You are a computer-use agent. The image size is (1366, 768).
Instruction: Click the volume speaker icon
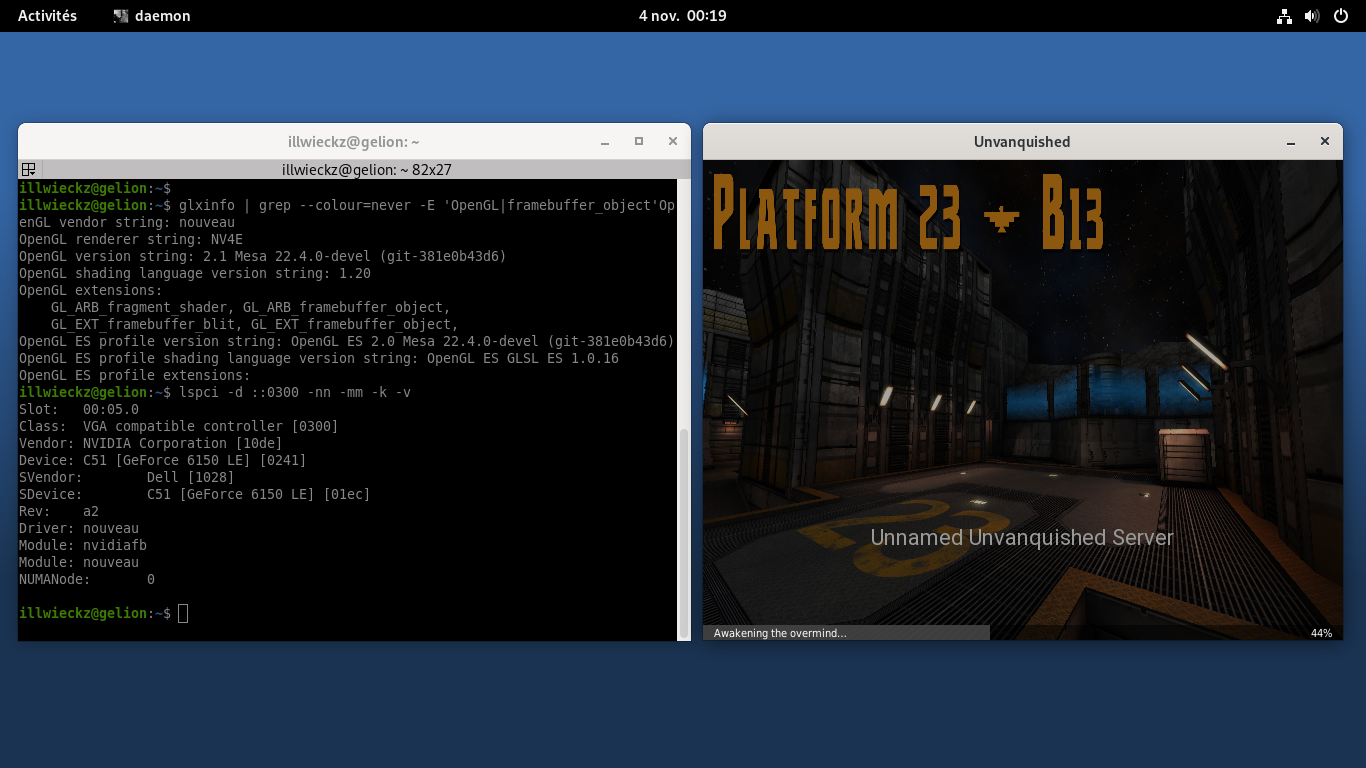point(1312,16)
